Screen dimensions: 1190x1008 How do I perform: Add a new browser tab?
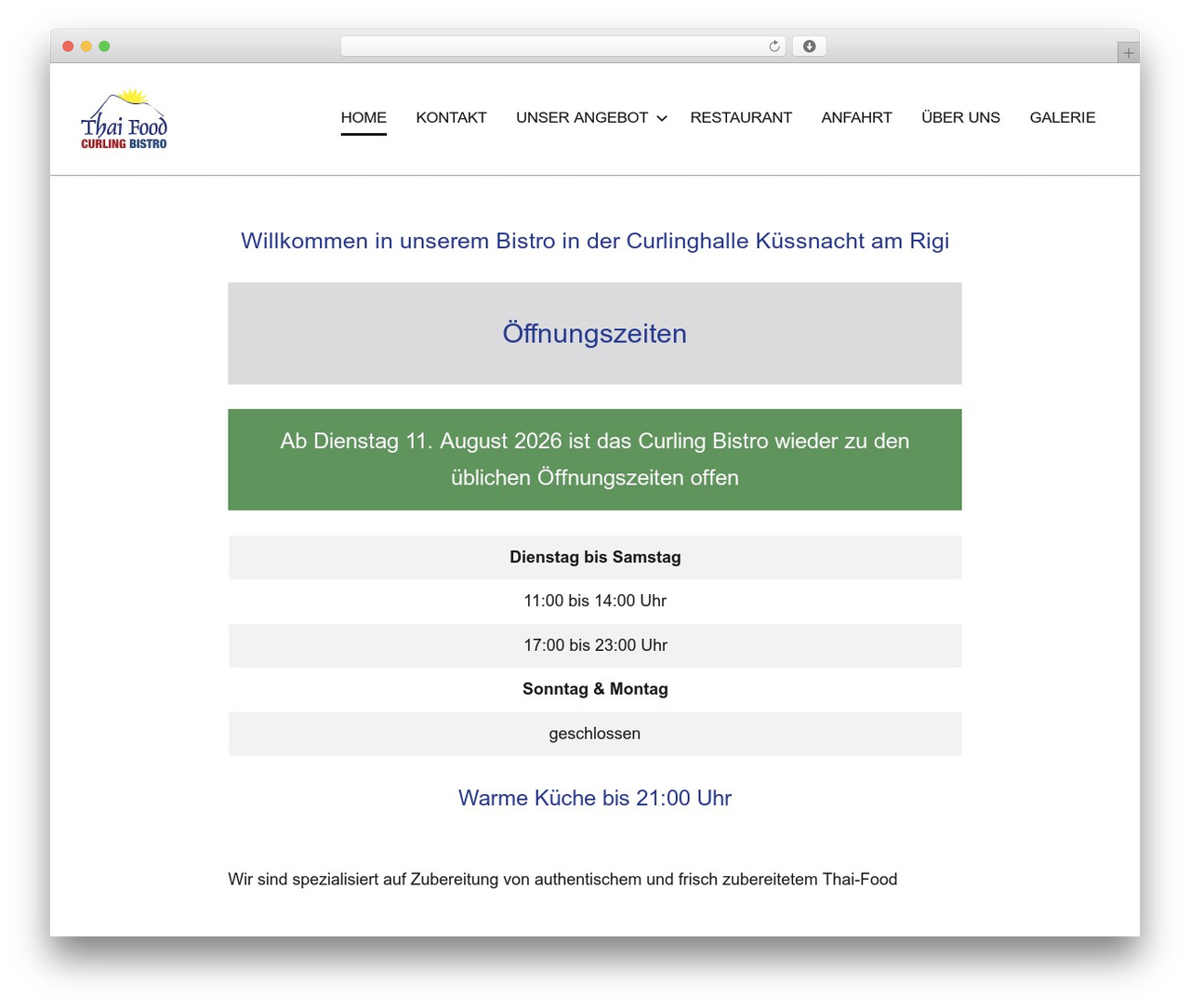point(1128,53)
